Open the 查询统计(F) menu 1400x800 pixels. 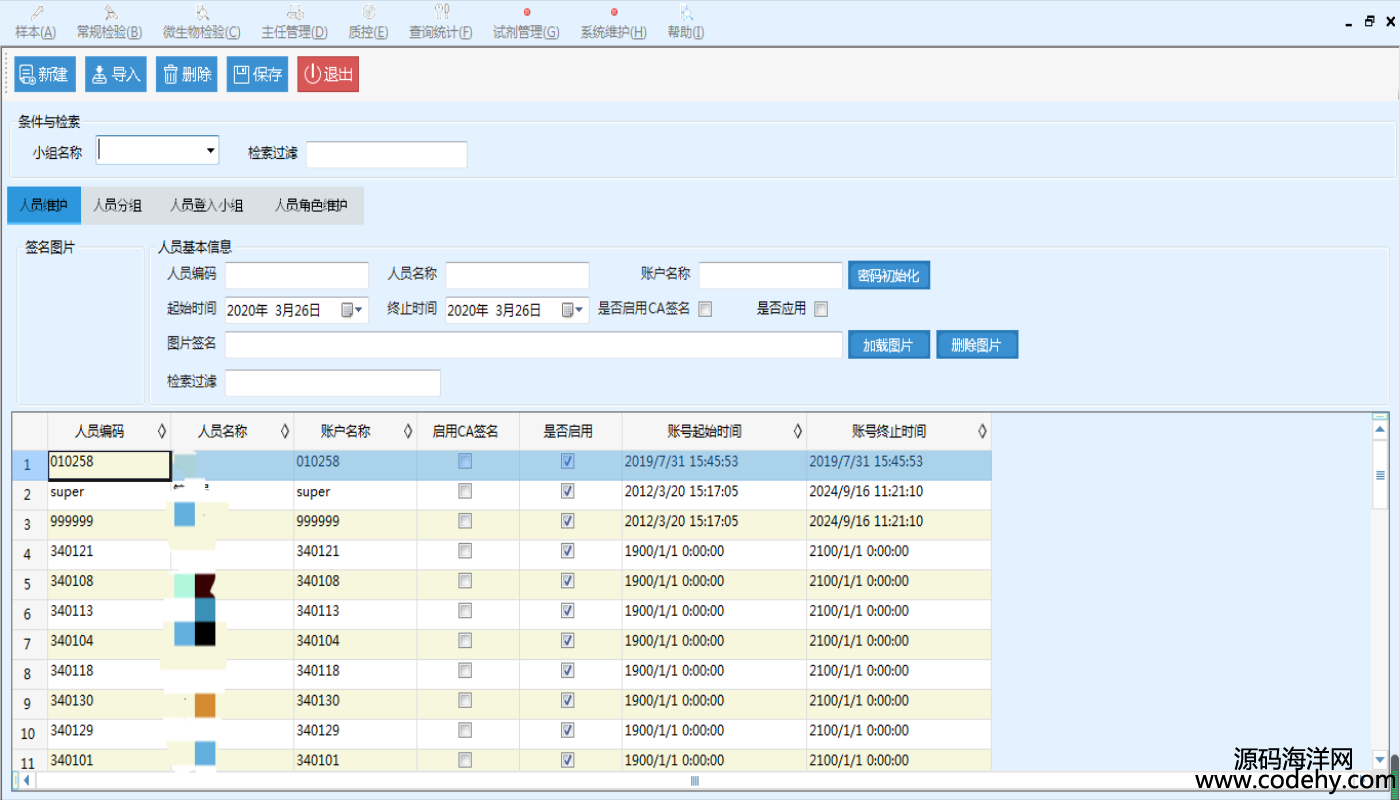[440, 23]
